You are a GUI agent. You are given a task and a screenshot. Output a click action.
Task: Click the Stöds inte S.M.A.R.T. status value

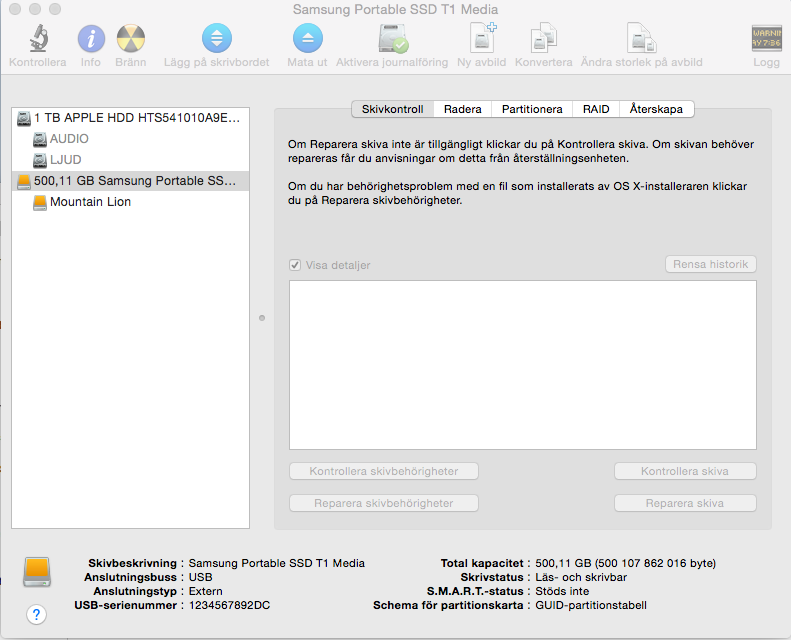(x=562, y=591)
